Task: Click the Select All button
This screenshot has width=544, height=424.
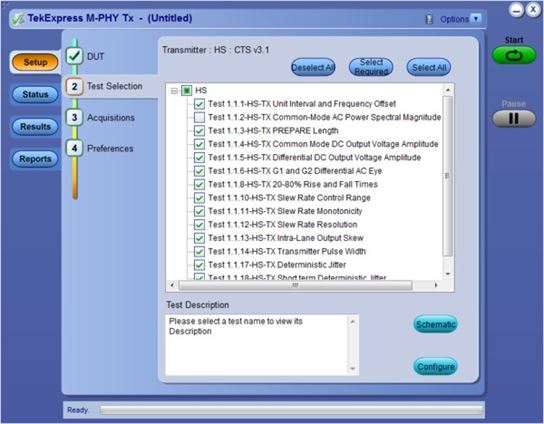Action: click(429, 67)
